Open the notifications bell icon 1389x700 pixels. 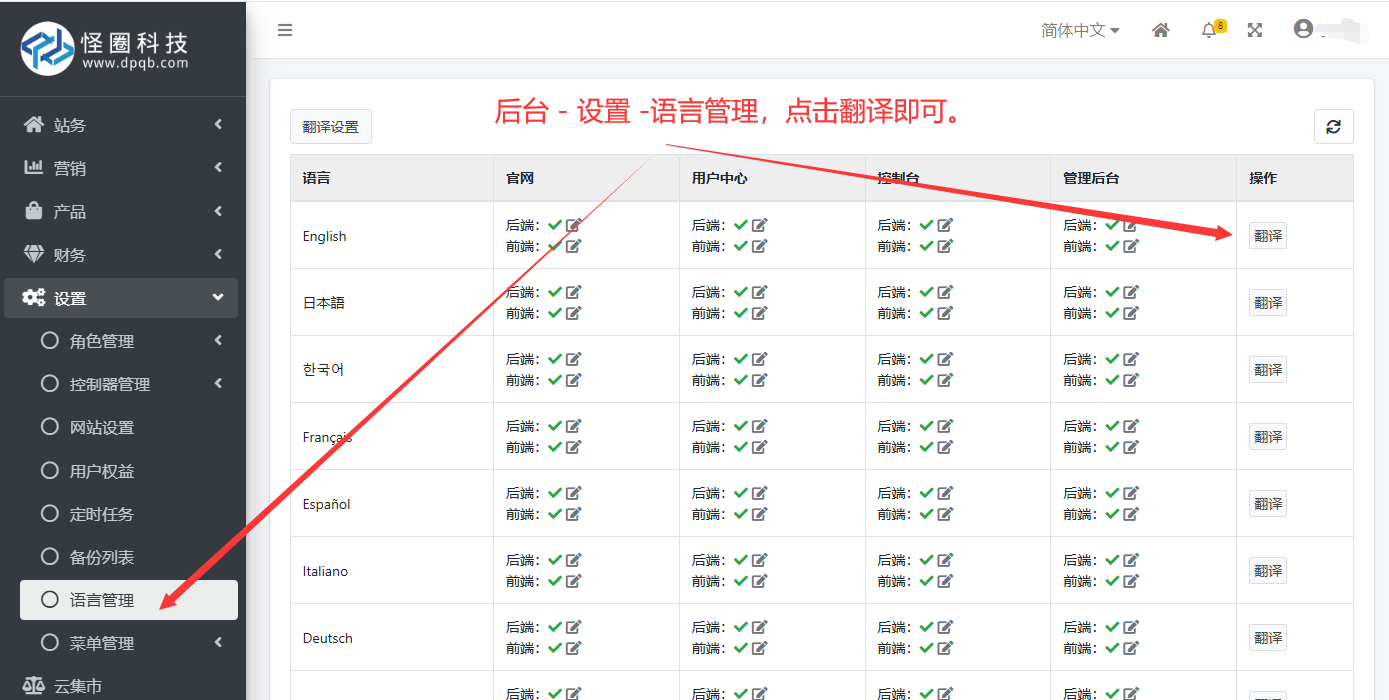click(1209, 30)
